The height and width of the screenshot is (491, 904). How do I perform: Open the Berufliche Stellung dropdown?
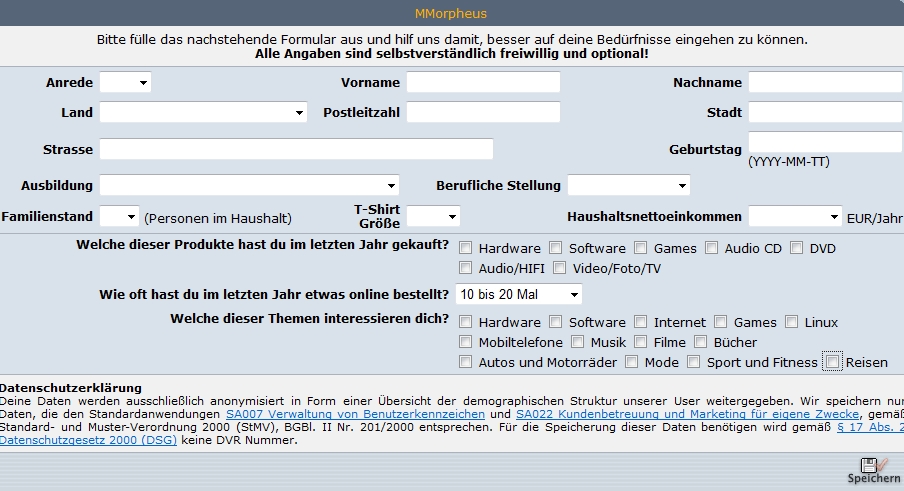tap(628, 186)
